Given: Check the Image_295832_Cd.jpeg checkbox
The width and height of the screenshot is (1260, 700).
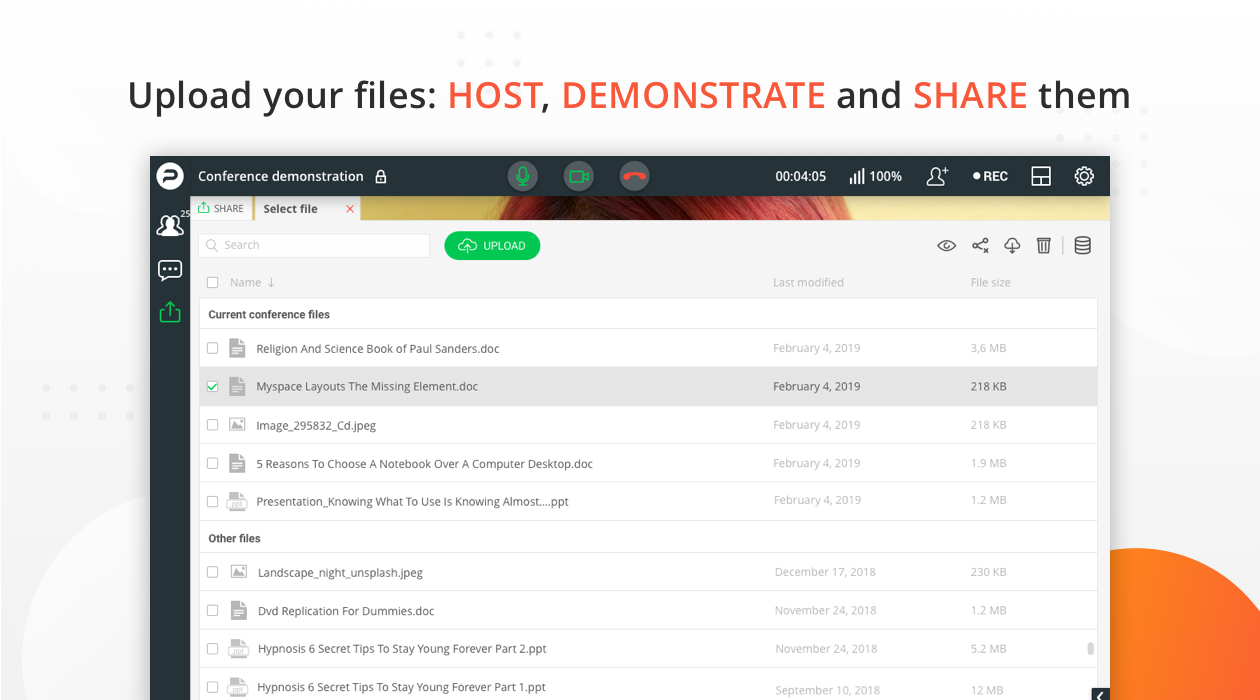Looking at the screenshot, I should (212, 425).
